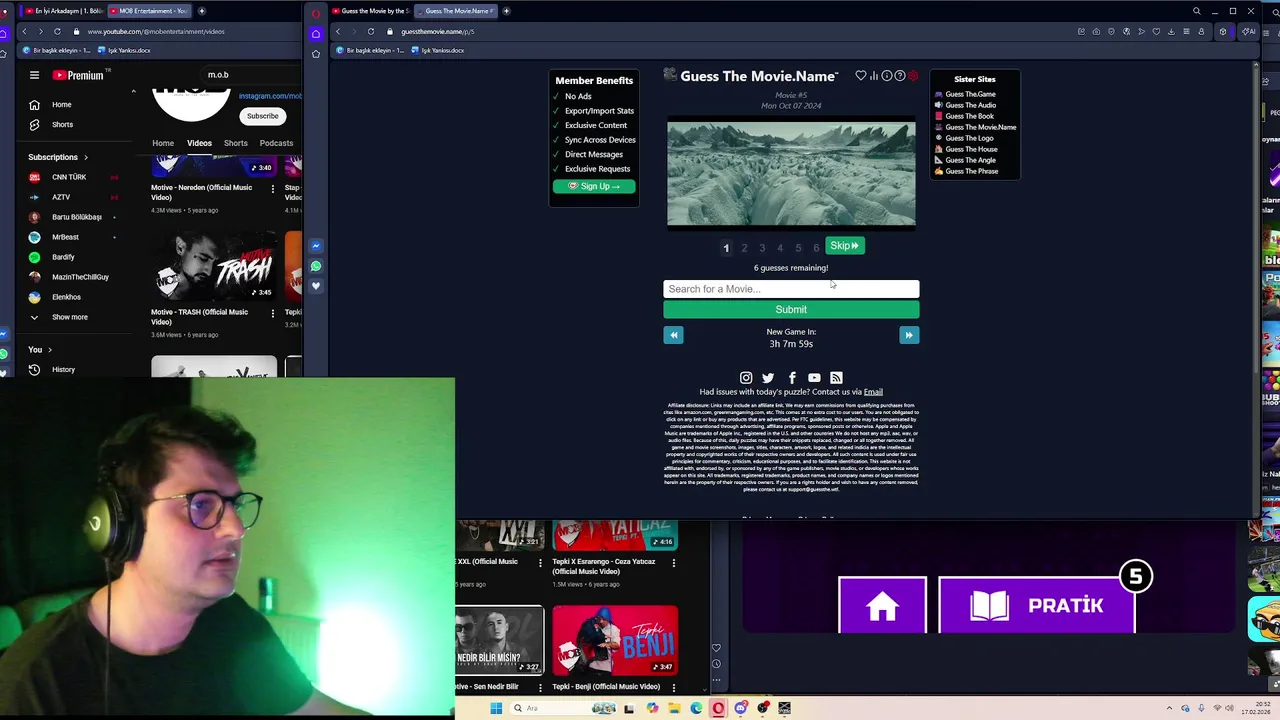Focus the Search for a Movie field
1280x720 pixels.
pos(791,289)
